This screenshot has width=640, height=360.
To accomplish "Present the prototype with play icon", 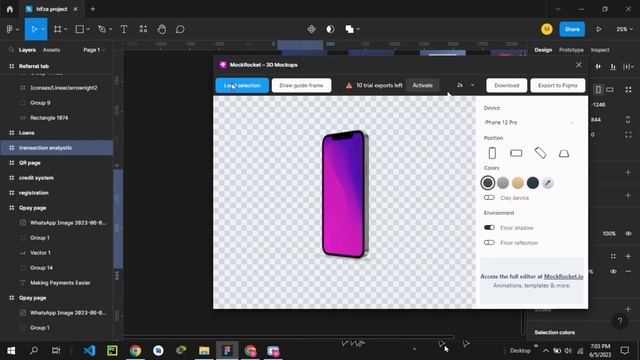I will pyautogui.click(x=598, y=29).
